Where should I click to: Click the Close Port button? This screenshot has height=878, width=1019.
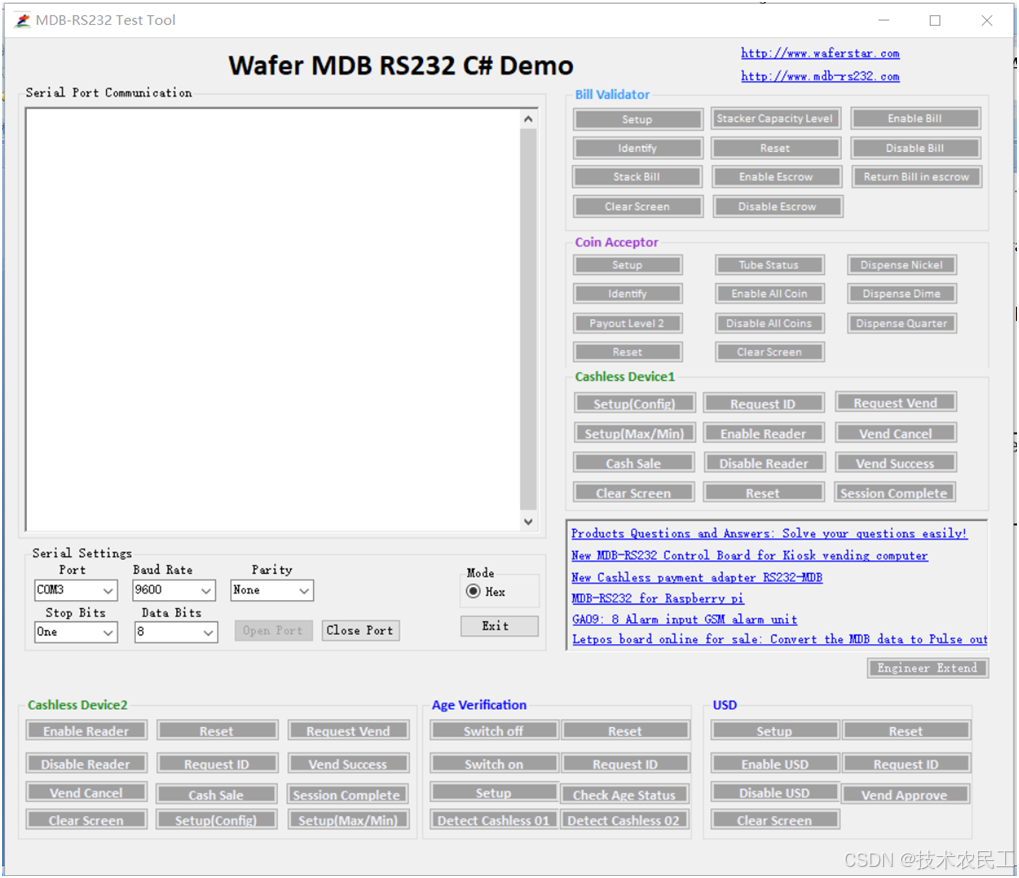click(360, 630)
